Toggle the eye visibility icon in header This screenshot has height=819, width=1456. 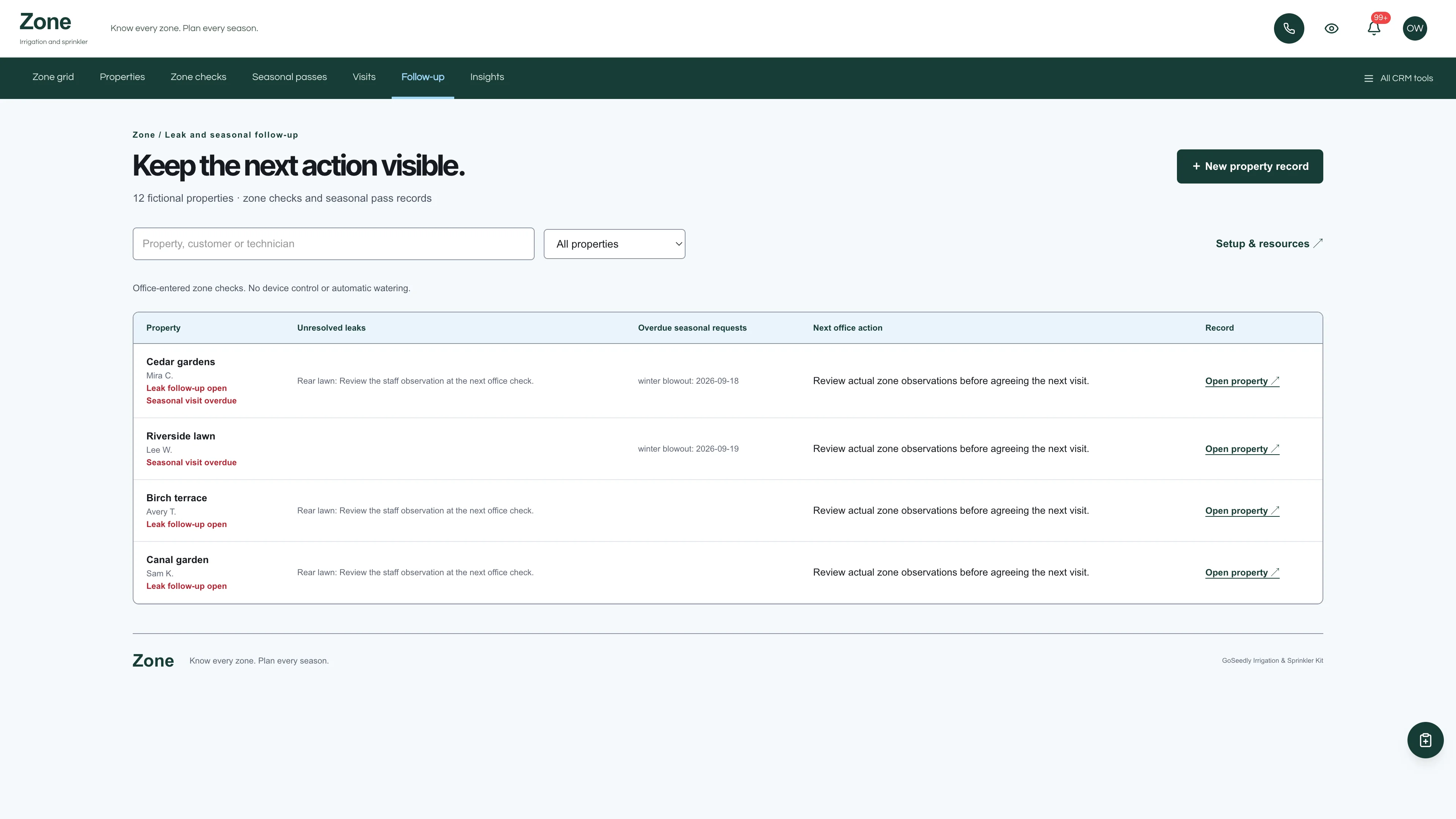coord(1331,28)
